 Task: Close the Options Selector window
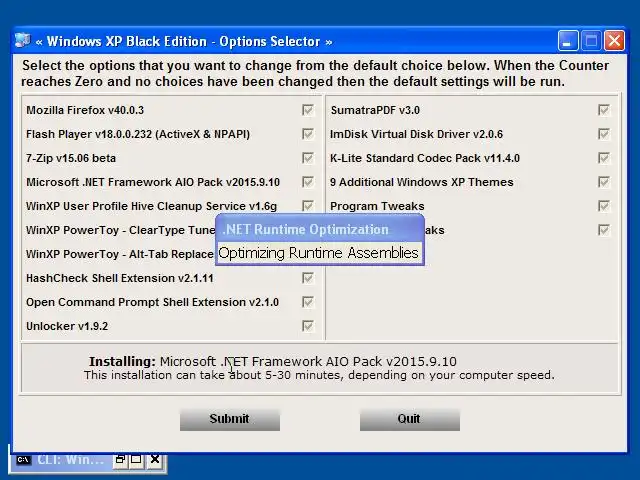pos(614,41)
